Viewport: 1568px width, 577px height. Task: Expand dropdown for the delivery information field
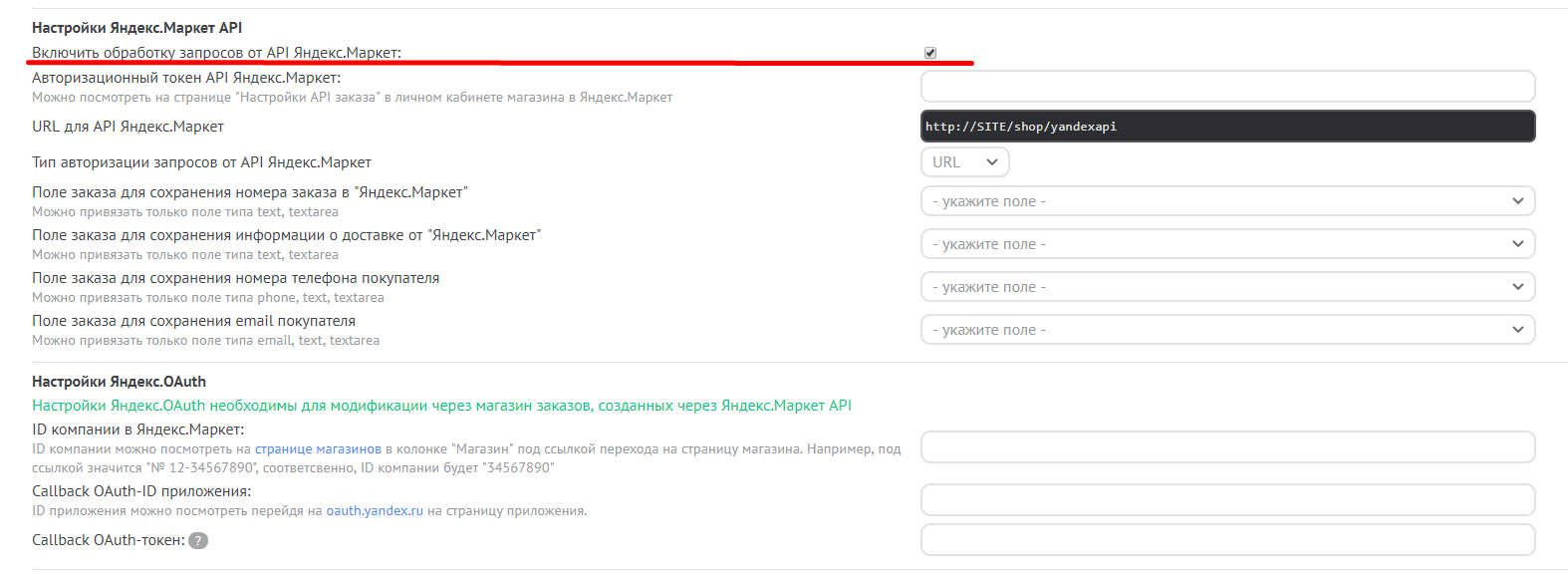(1227, 244)
